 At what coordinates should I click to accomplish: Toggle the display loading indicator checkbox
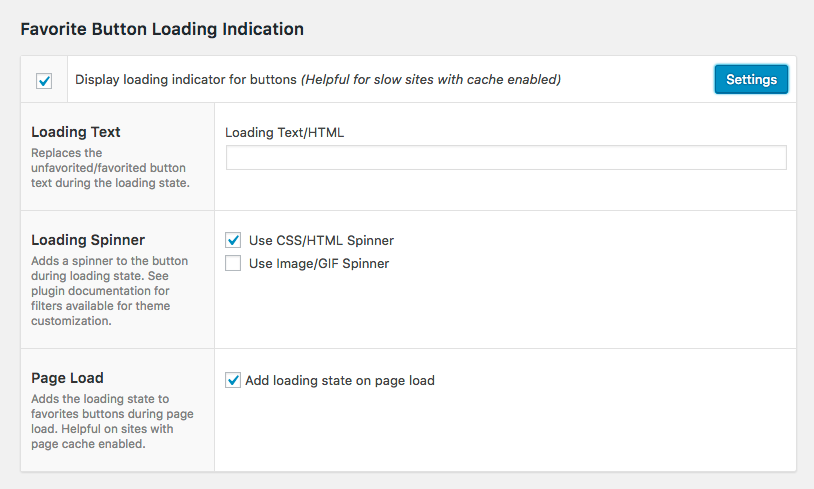pyautogui.click(x=44, y=81)
